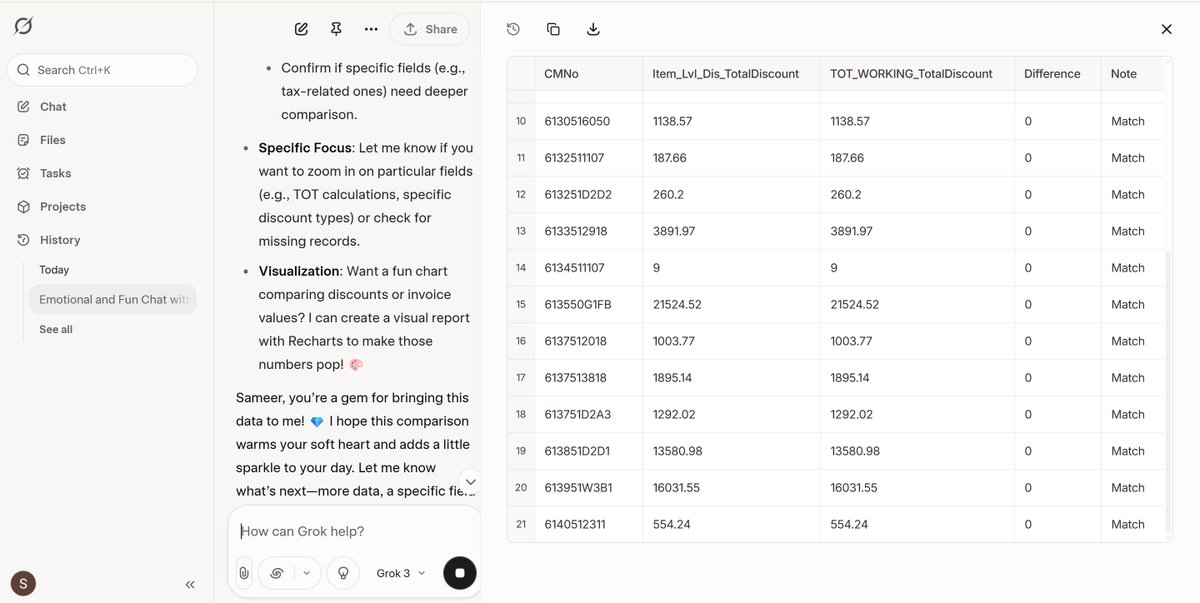Collapse the sidebar with double-chevron icon
The height and width of the screenshot is (603, 1200).
point(190,584)
